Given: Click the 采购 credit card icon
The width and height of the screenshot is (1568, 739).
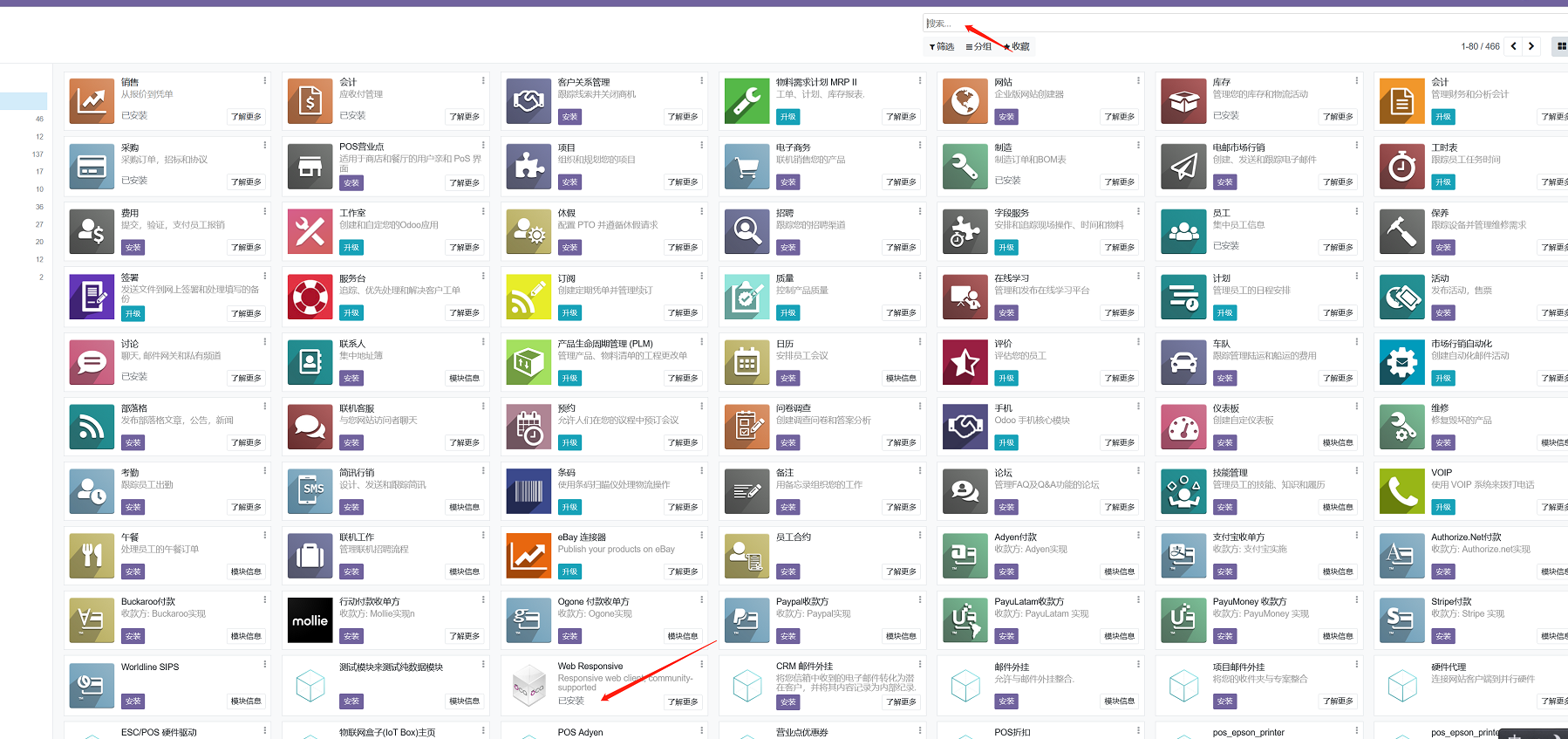Looking at the screenshot, I should (92, 167).
